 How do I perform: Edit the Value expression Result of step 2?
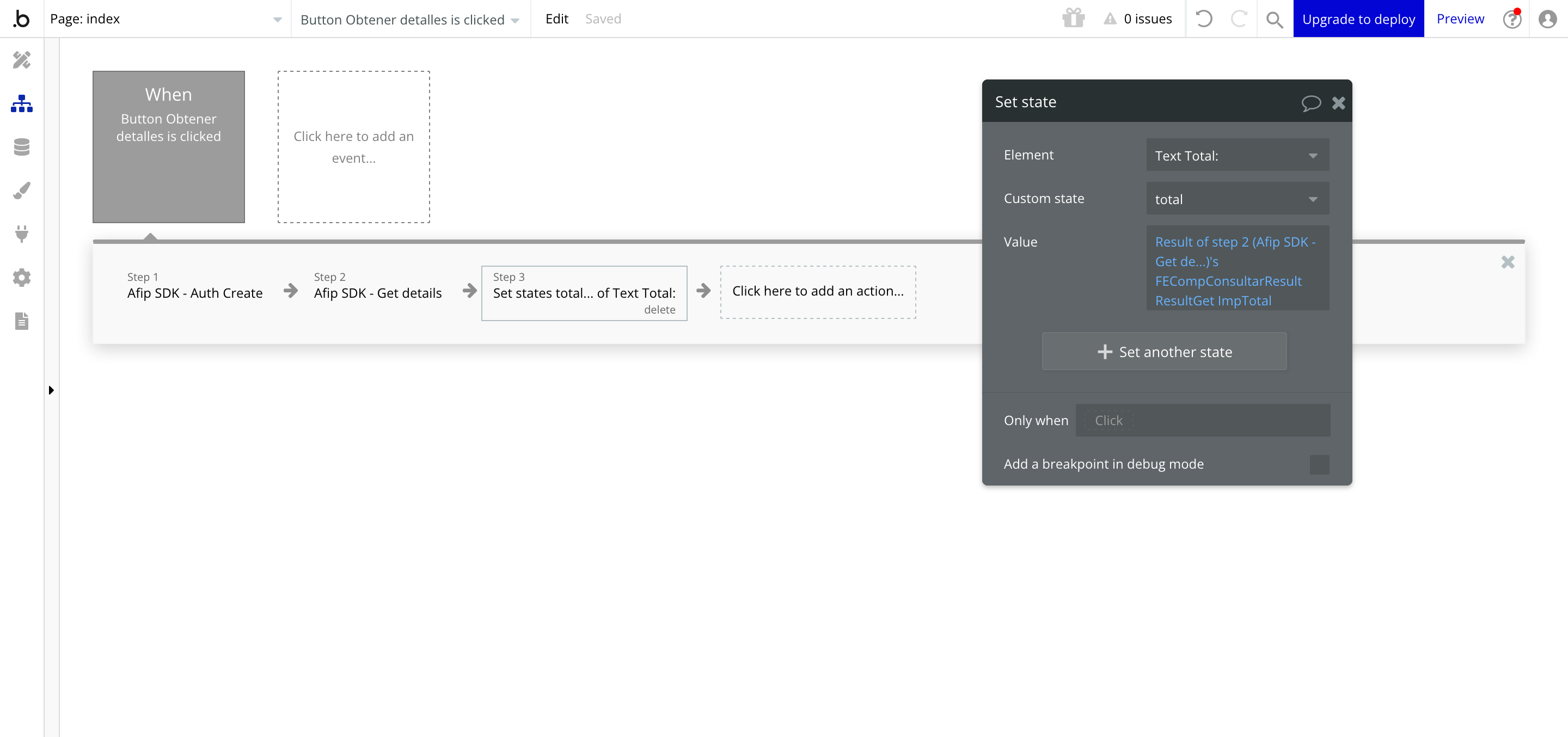(x=1238, y=268)
